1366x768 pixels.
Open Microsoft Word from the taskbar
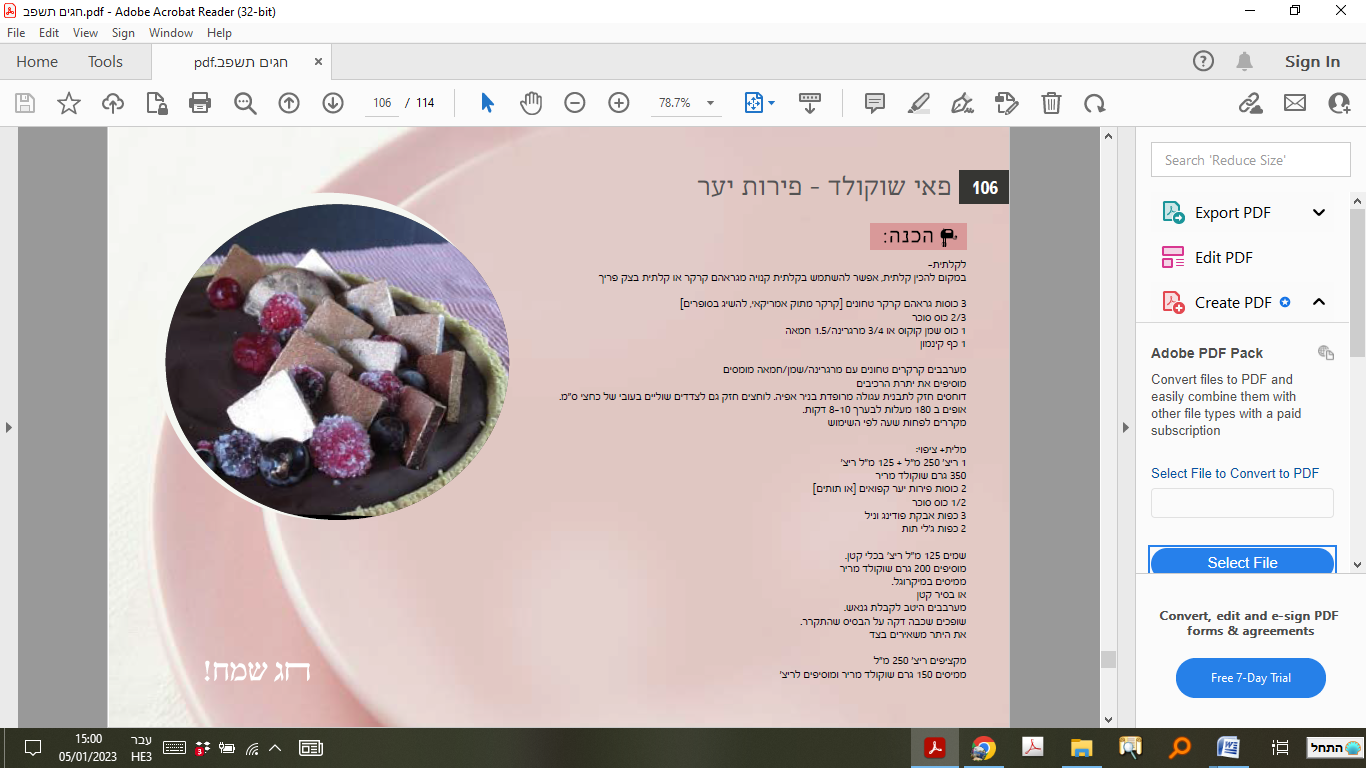[x=1229, y=748]
